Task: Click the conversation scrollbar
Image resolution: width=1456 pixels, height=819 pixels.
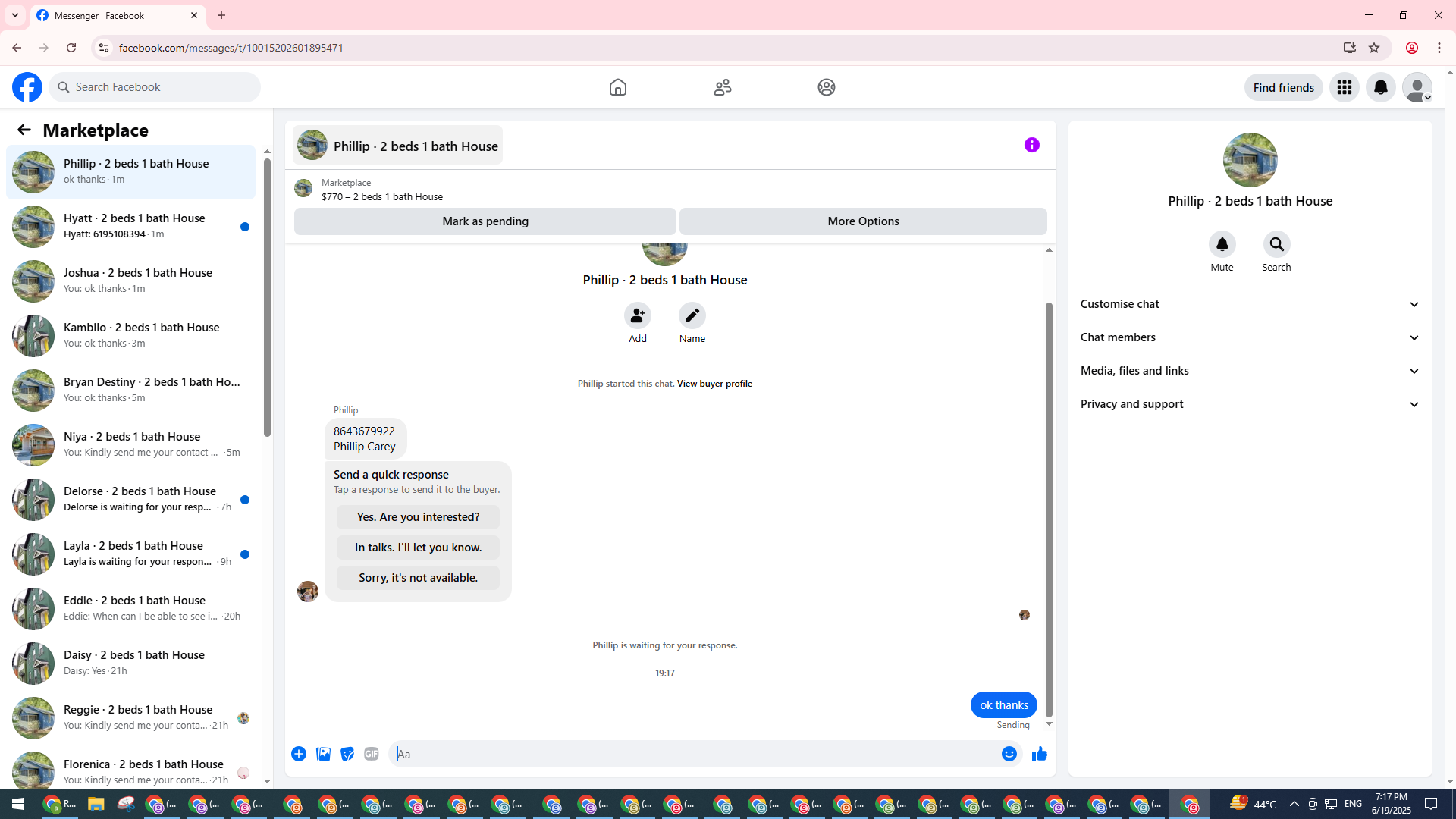Action: [x=1049, y=509]
